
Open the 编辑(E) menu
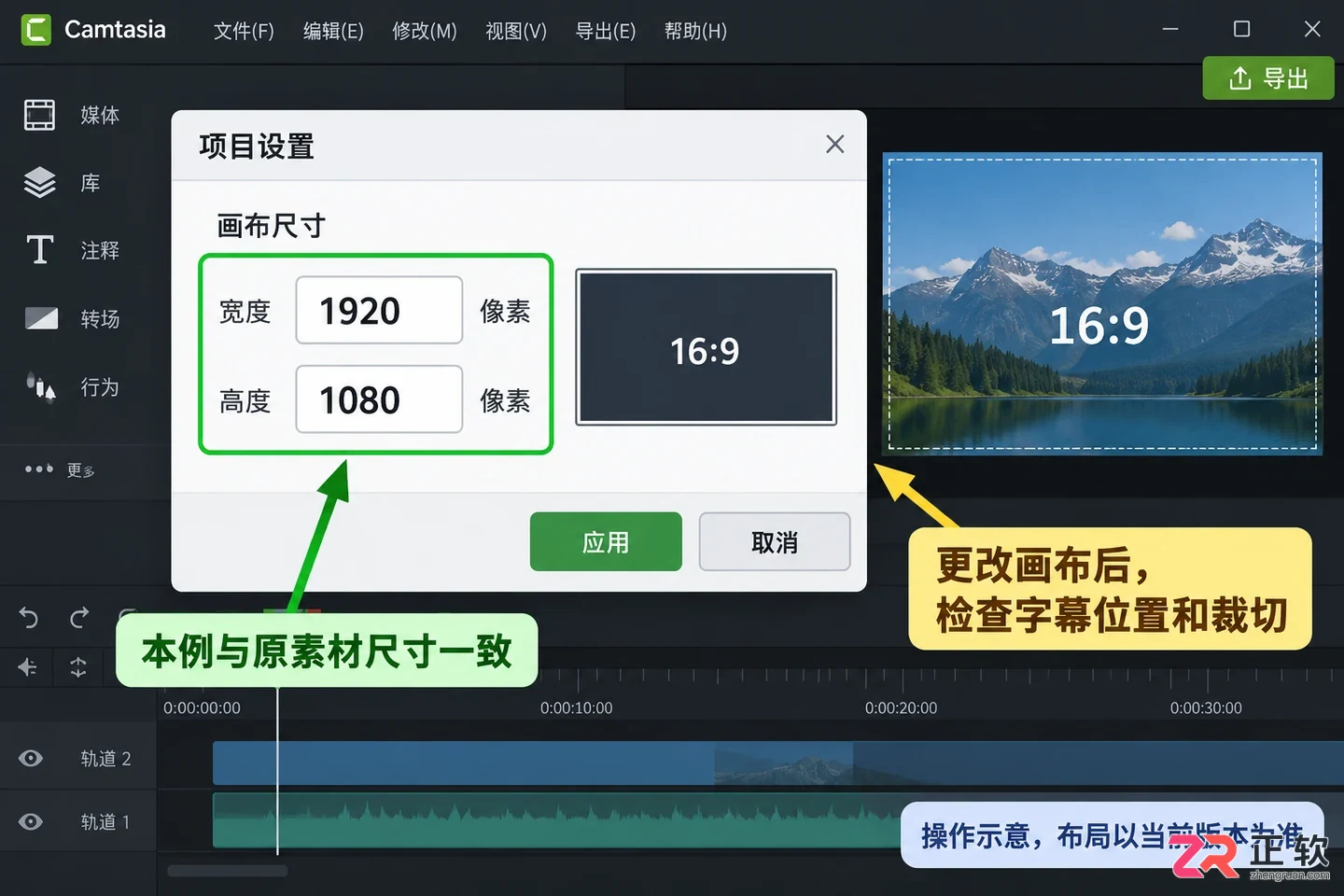pos(333,31)
